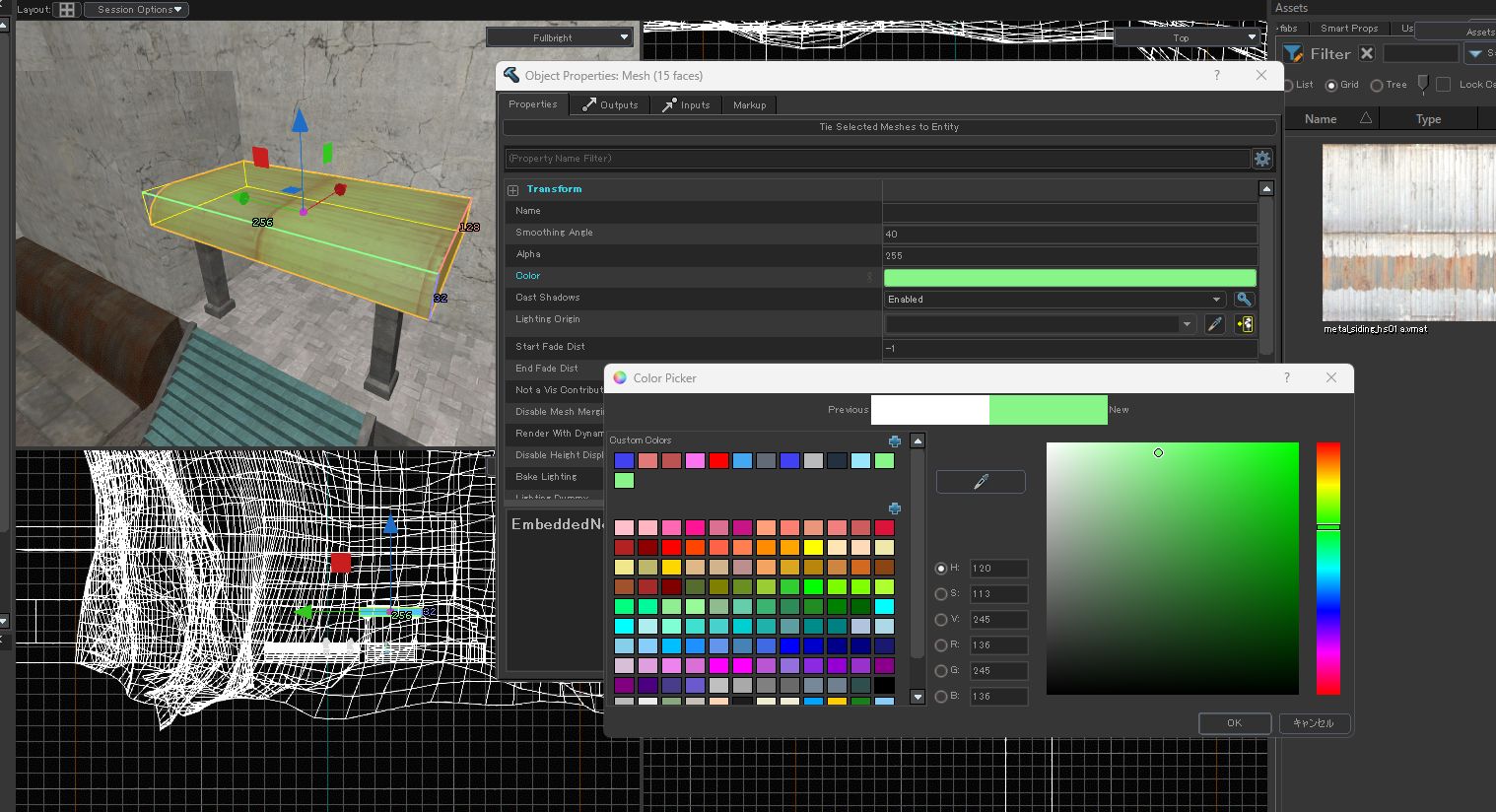
Task: Click the yellow select-entity icon for Lighting Origin
Action: click(1244, 324)
